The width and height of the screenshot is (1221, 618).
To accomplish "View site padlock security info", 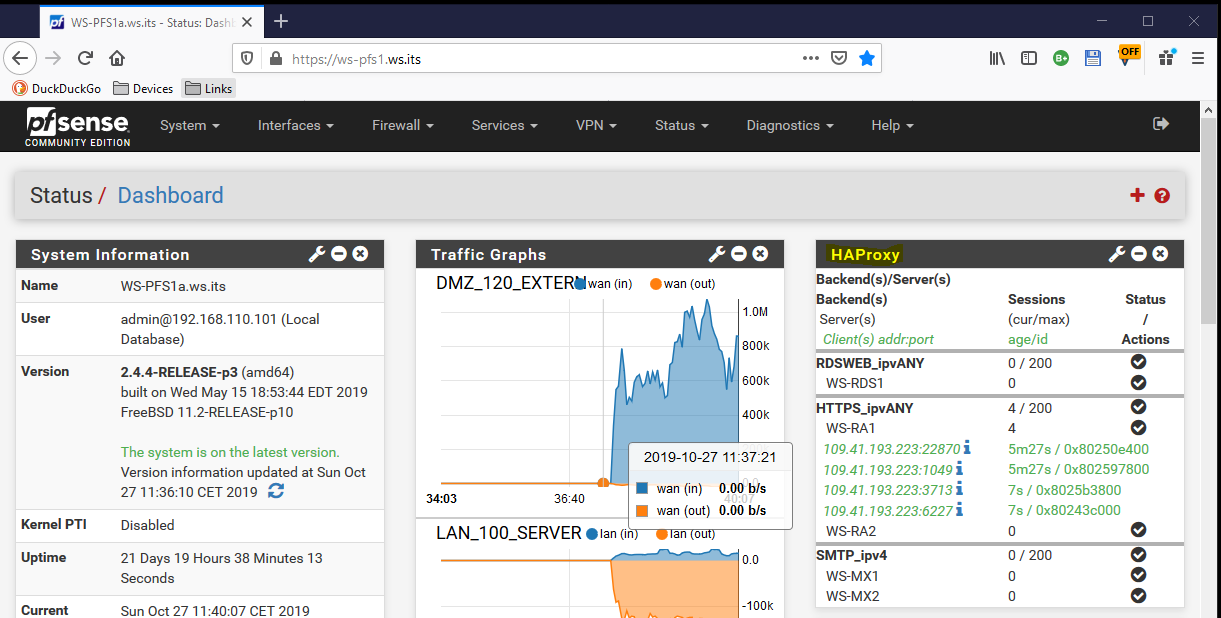I will [x=276, y=59].
